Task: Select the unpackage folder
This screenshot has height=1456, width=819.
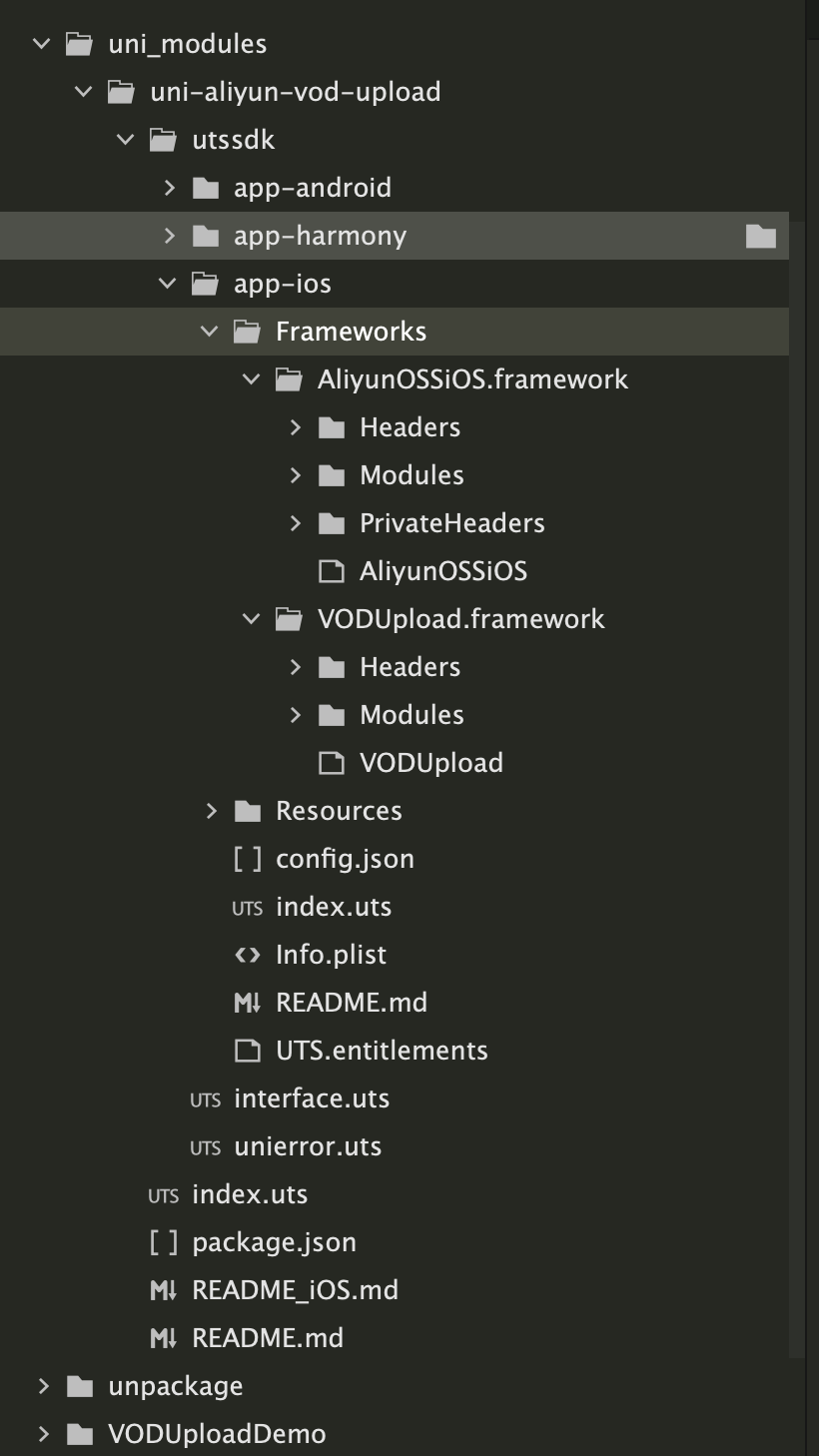Action: pyautogui.click(x=176, y=1386)
